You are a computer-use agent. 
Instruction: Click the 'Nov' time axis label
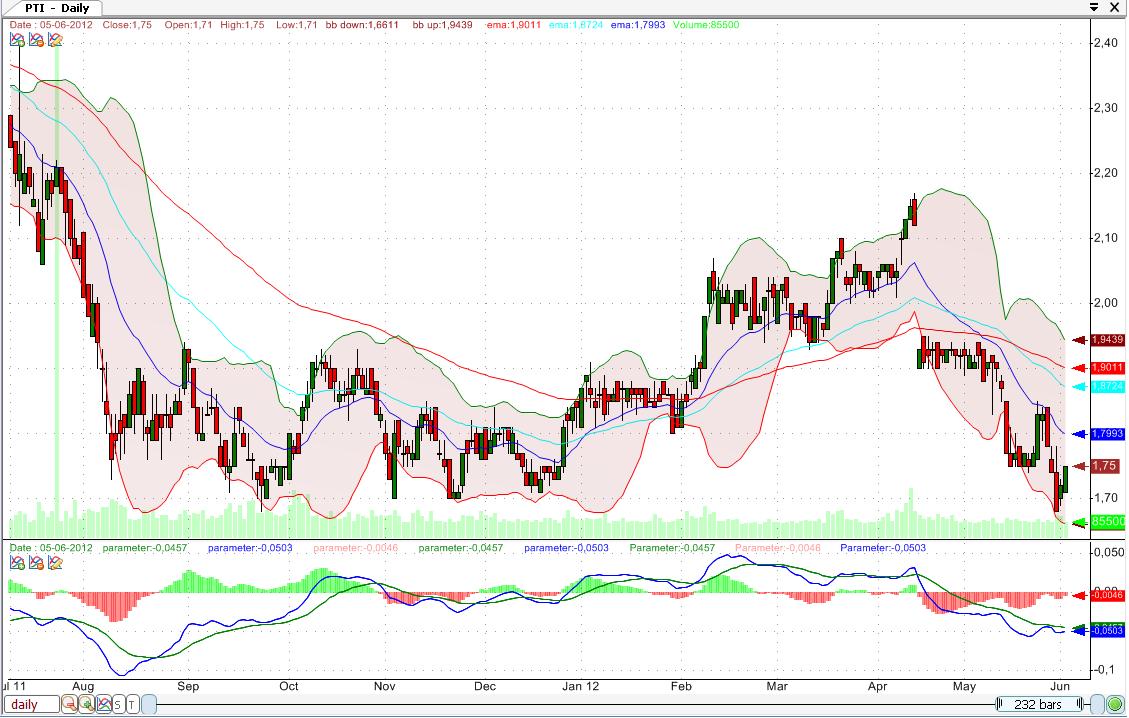[384, 686]
